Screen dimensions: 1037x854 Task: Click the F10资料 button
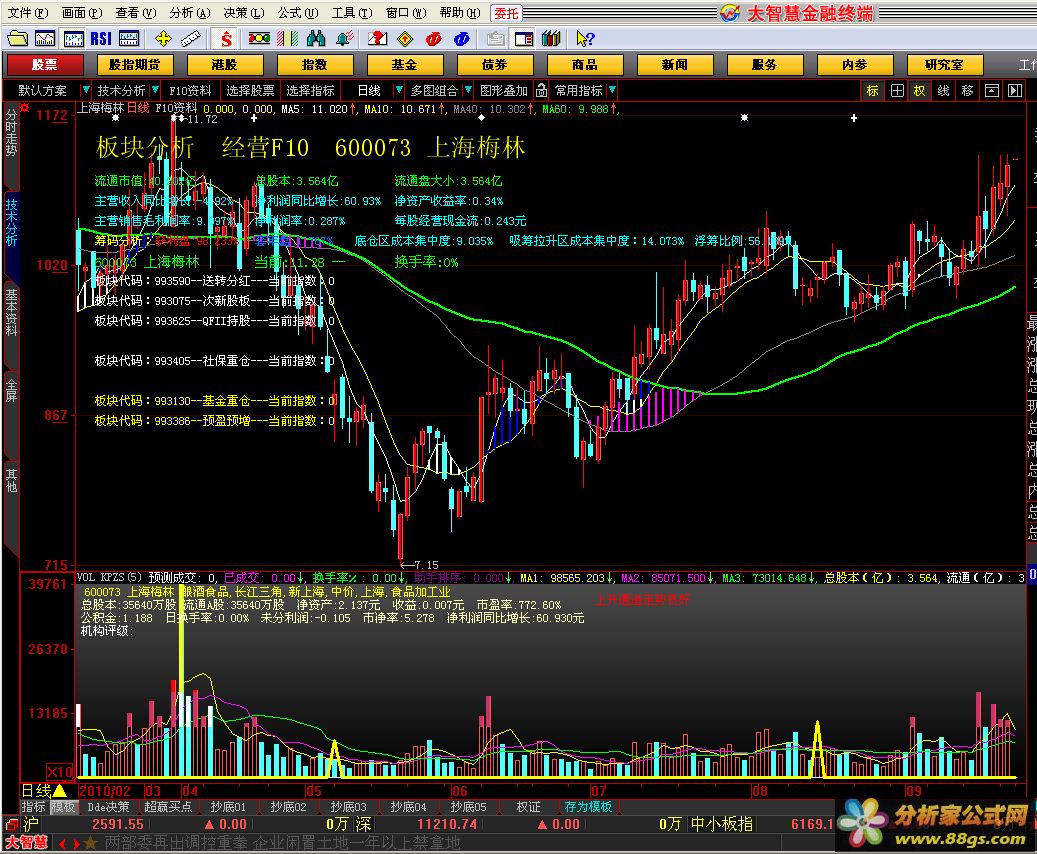pyautogui.click(x=190, y=90)
